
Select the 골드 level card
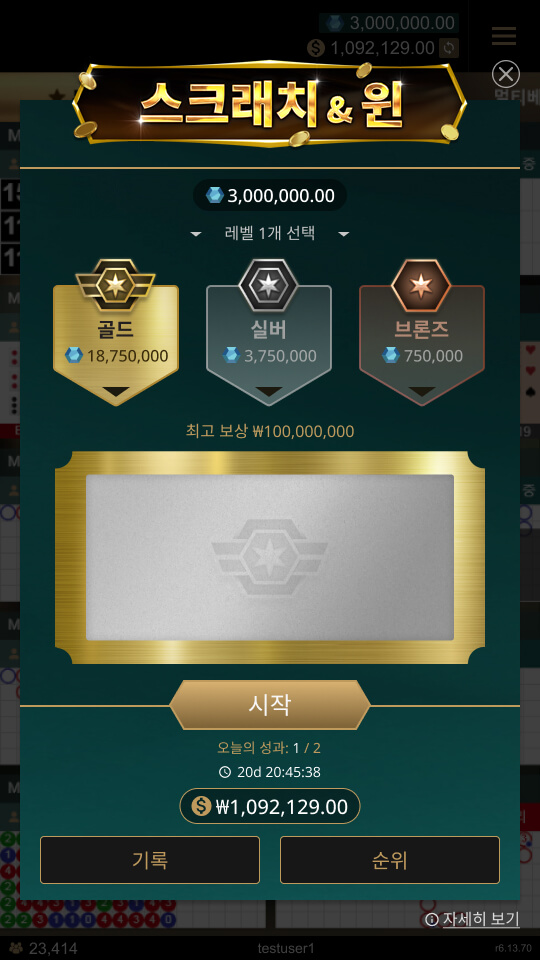click(116, 345)
